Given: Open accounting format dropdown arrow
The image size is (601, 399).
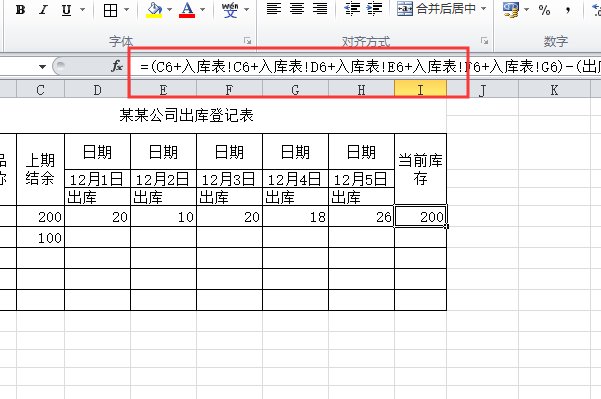Looking at the screenshot, I should click(x=526, y=10).
